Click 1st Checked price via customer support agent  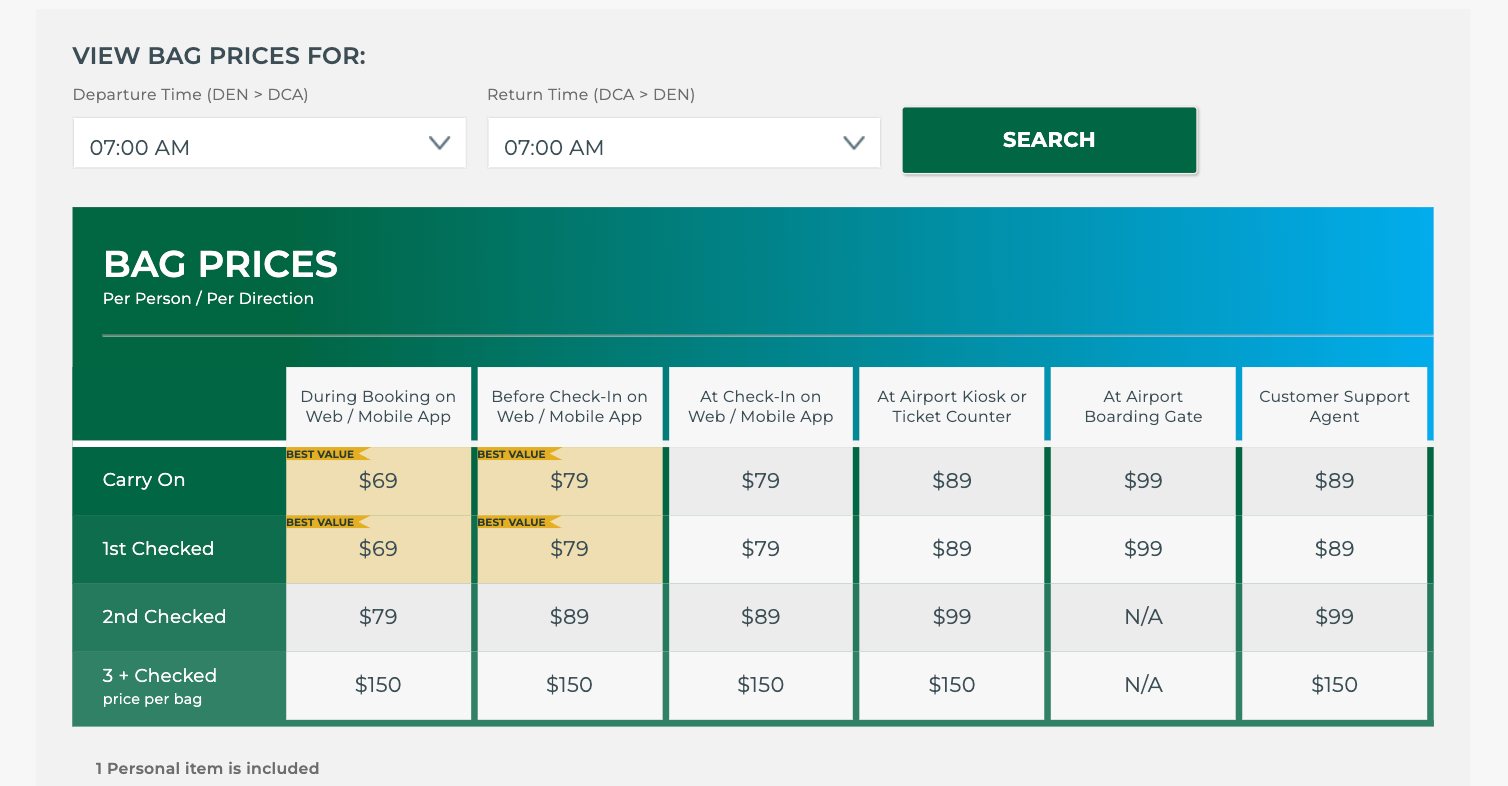tap(1334, 549)
